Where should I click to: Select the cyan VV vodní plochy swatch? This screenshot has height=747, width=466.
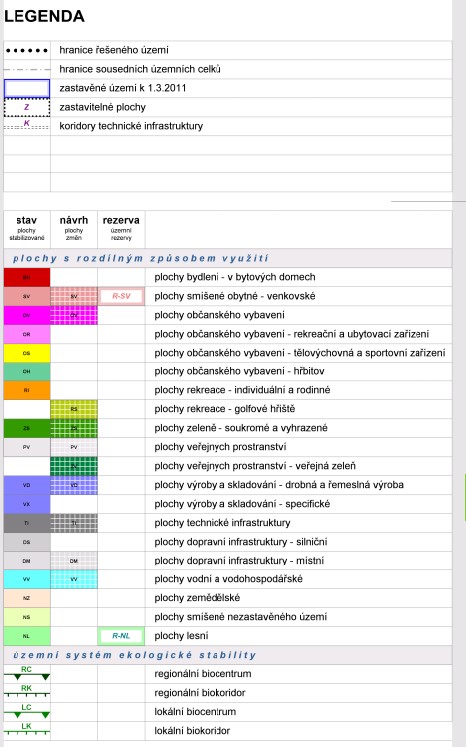coord(27,579)
